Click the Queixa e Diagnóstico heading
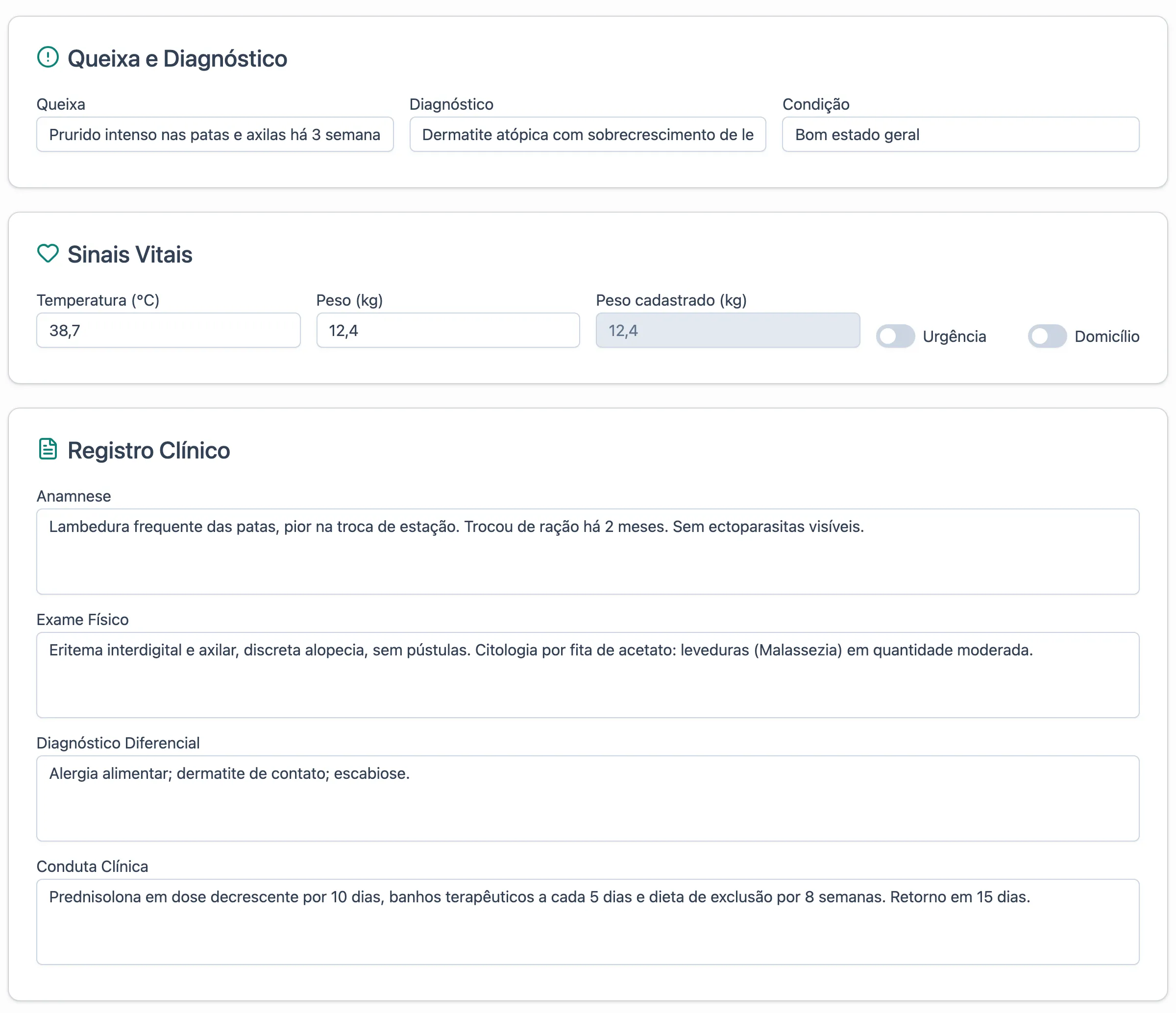Viewport: 1176px width, 1013px height. point(177,58)
